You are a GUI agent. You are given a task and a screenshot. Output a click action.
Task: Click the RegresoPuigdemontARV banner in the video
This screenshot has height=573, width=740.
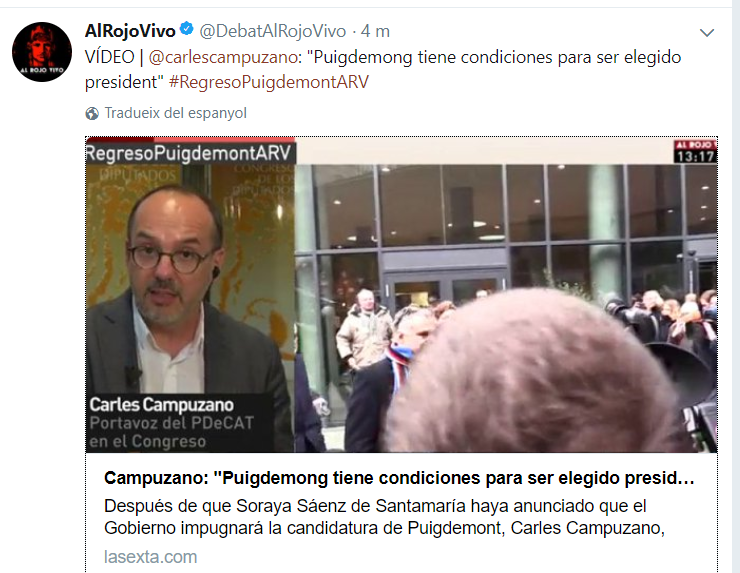pyautogui.click(x=190, y=153)
